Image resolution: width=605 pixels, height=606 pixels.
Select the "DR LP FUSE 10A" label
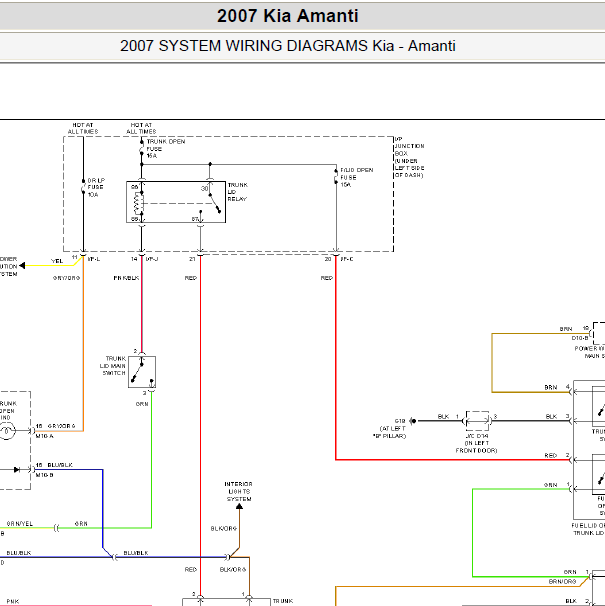(96, 187)
